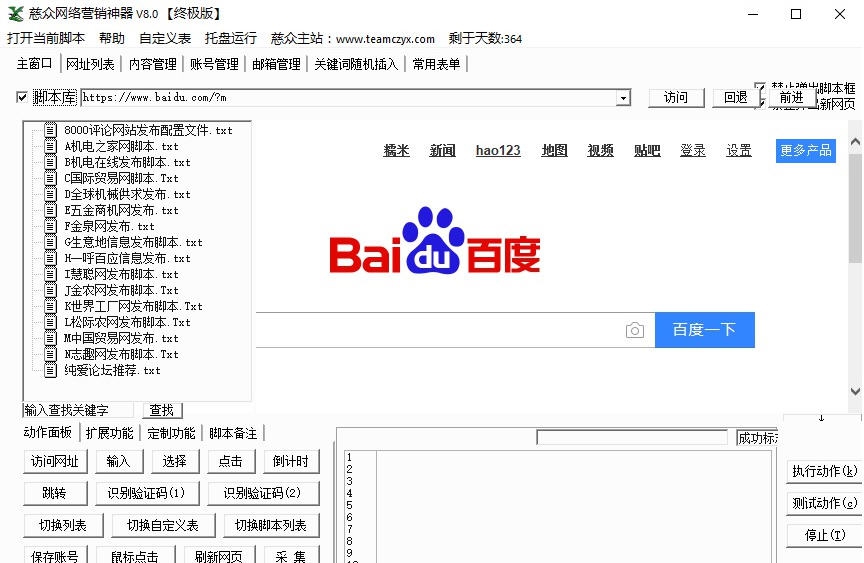The image size is (864, 563).
Task: Click the 输入 action button
Action: point(119,462)
